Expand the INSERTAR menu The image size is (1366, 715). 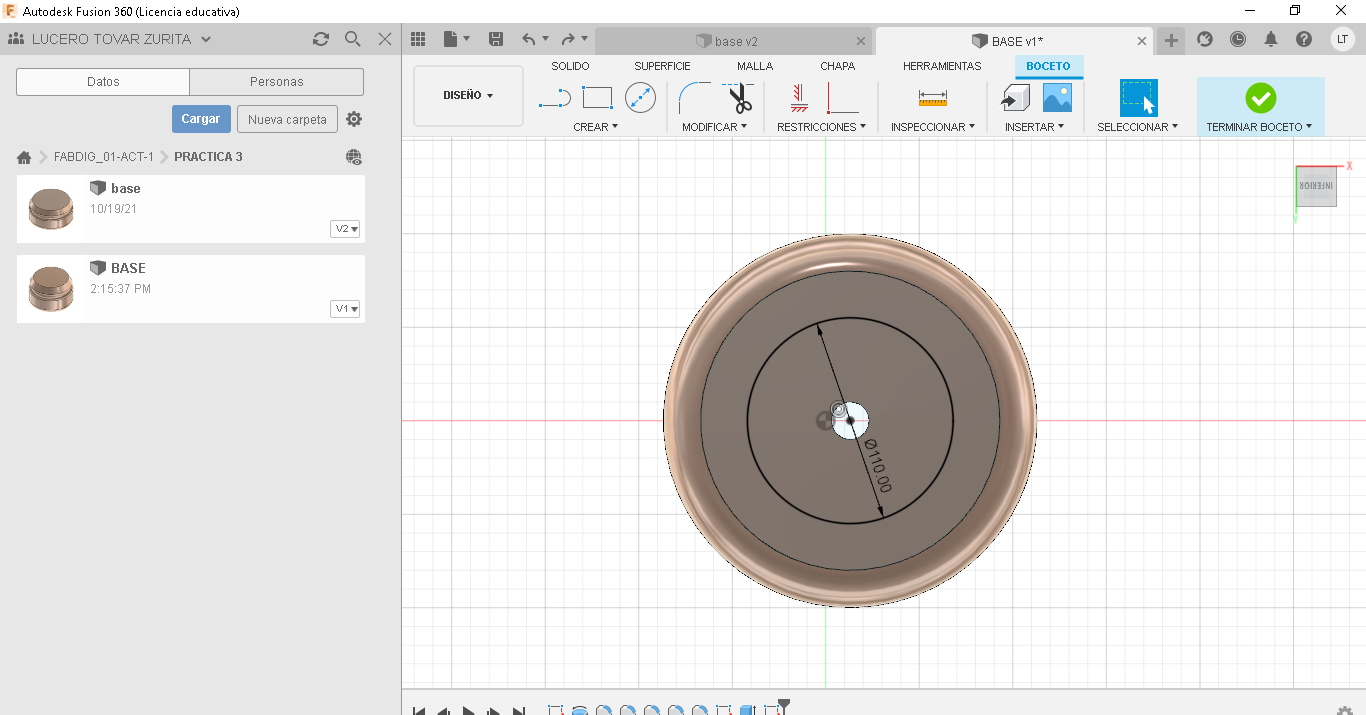tap(1034, 127)
